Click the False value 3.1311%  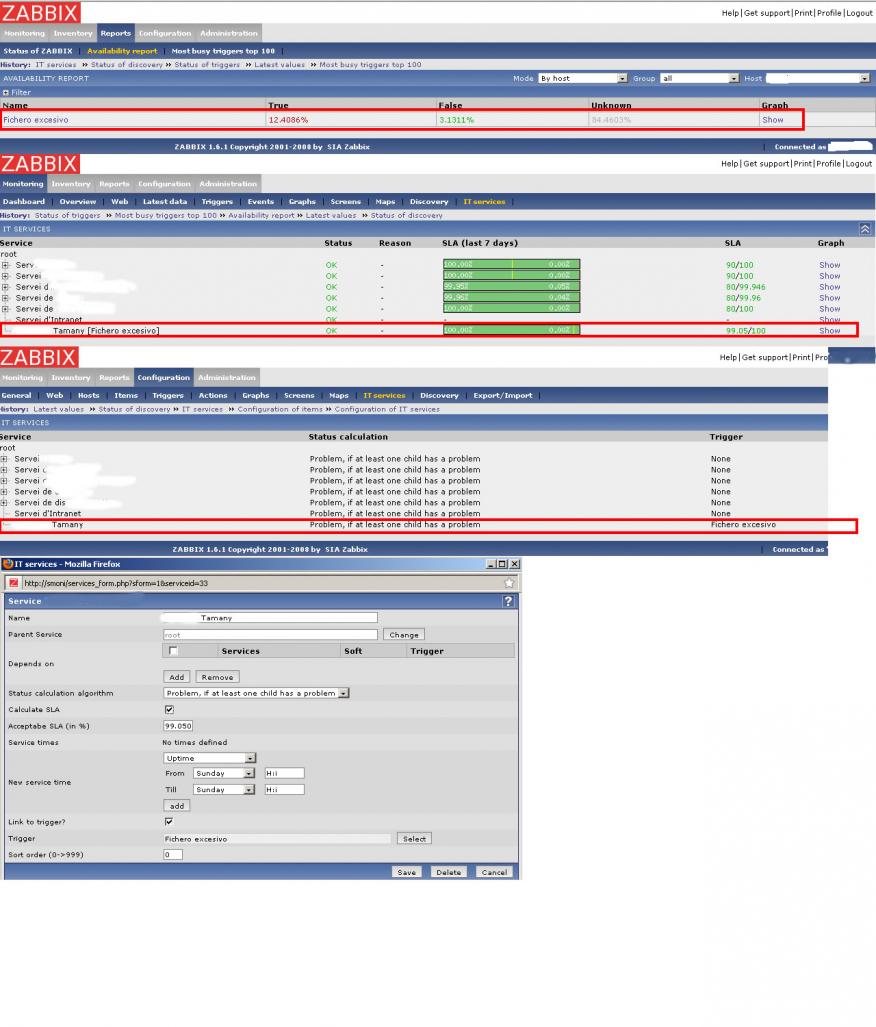(x=457, y=120)
